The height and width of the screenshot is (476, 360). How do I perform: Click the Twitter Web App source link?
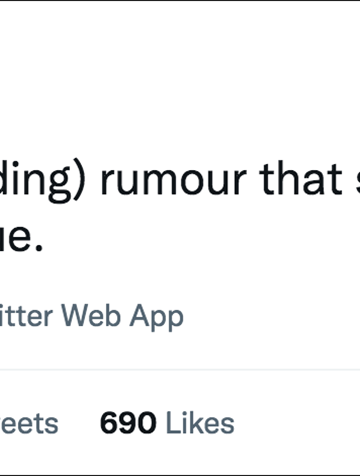pos(92,317)
